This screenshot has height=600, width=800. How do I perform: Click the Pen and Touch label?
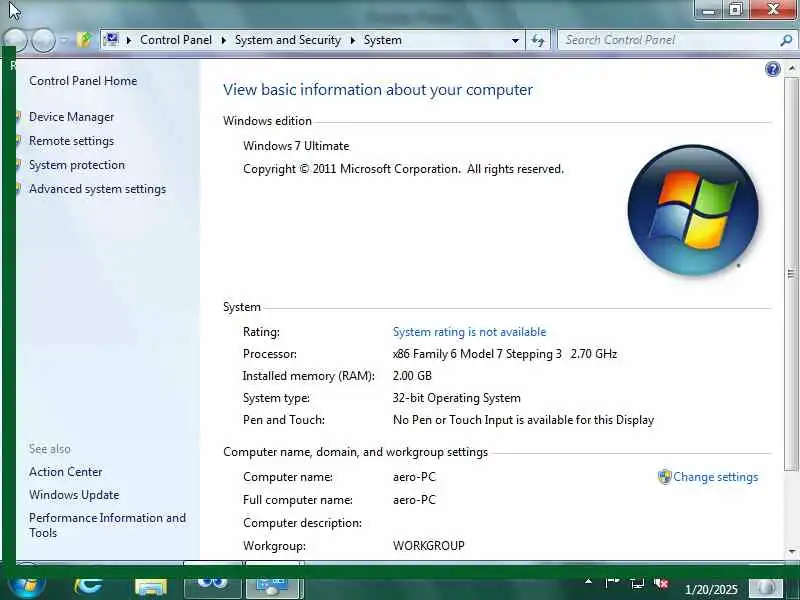284,420
